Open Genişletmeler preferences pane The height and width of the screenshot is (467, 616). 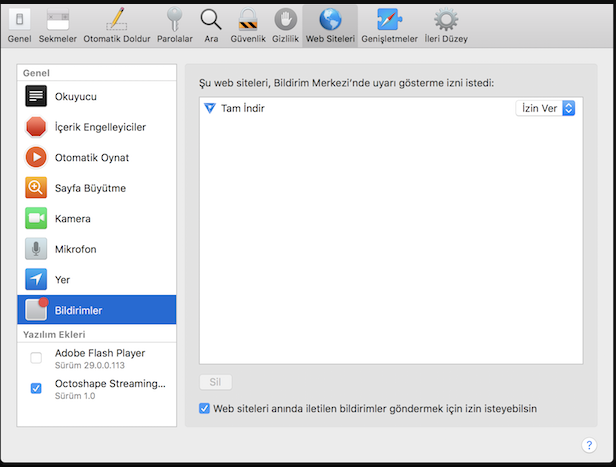[x=389, y=25]
